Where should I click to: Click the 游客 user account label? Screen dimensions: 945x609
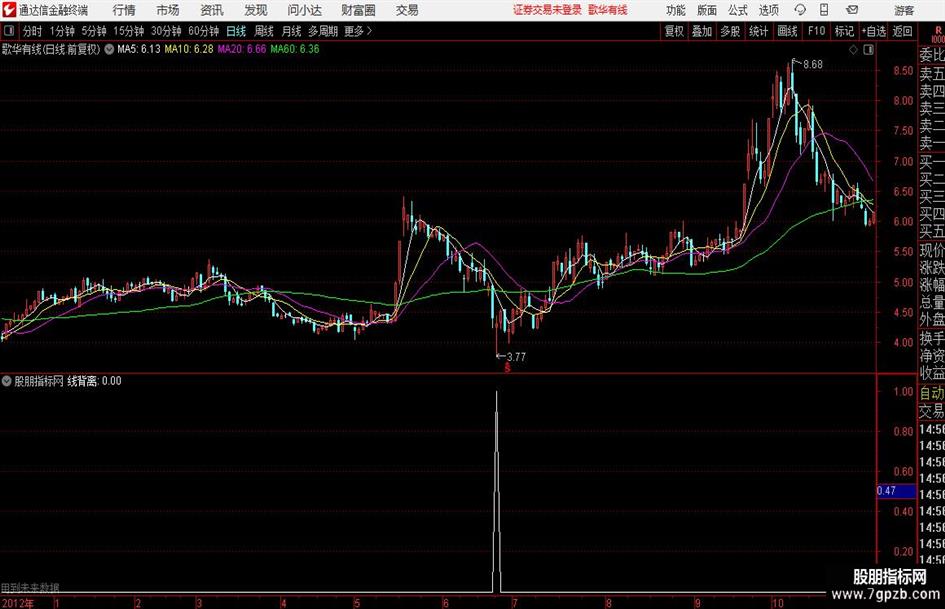904,10
